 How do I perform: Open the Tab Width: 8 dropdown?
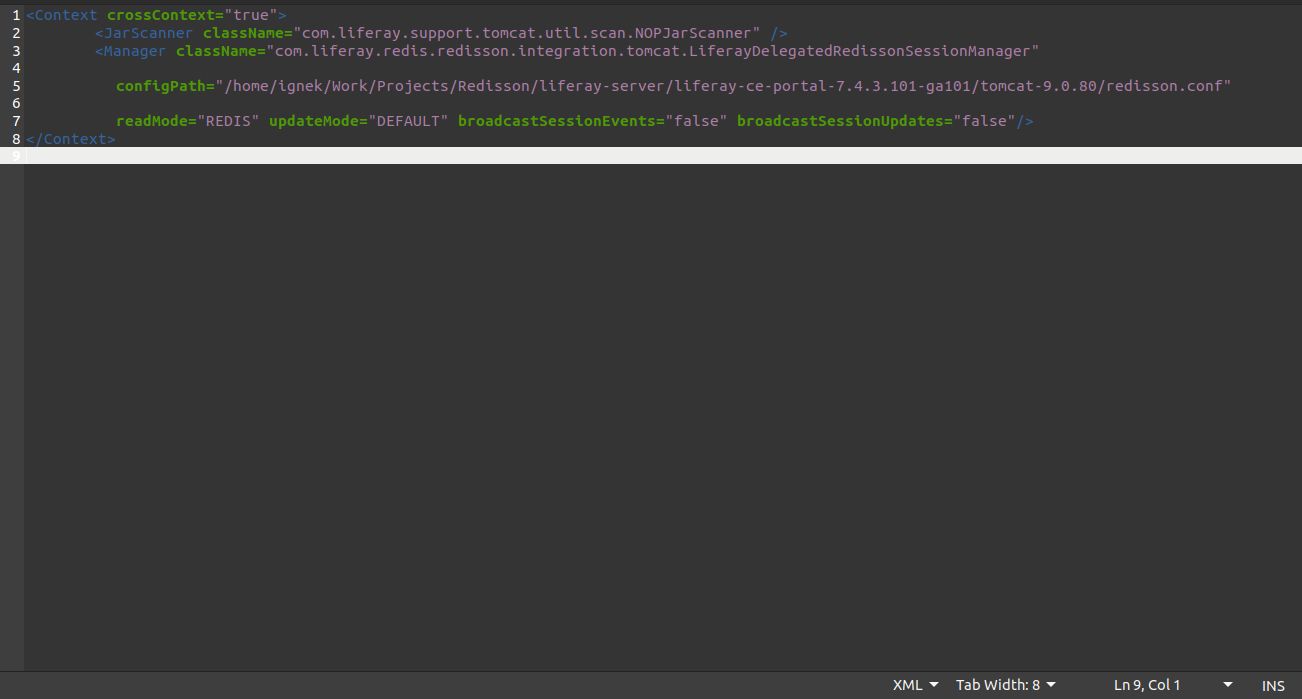pyautogui.click(x=1005, y=685)
